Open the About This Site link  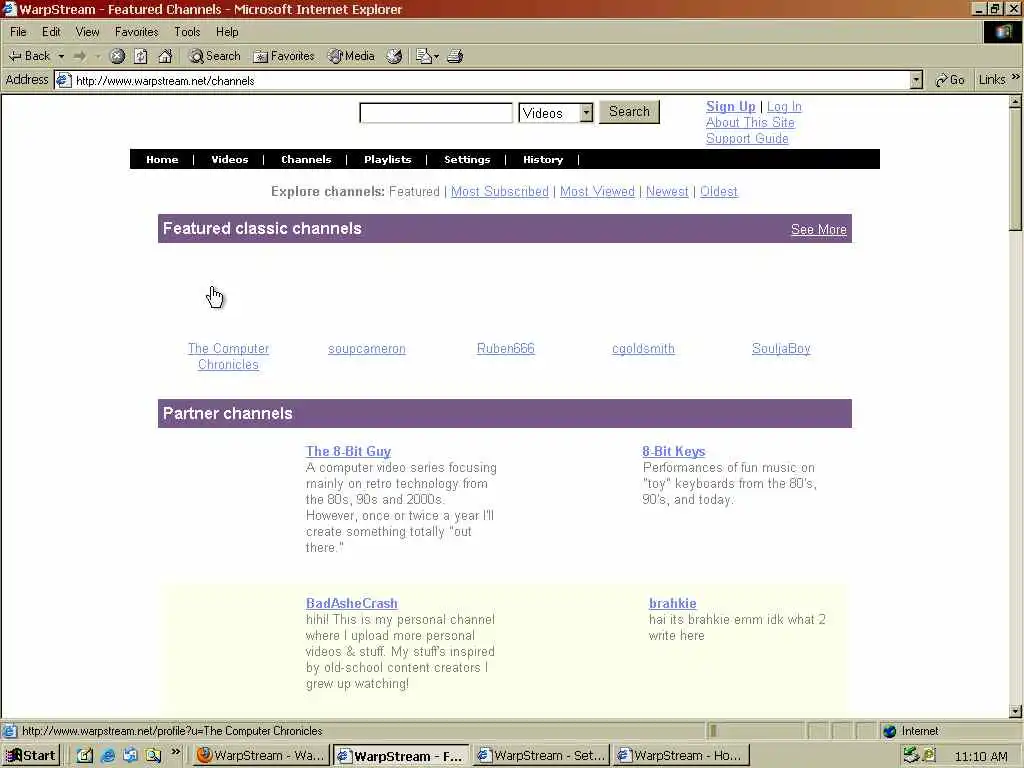(750, 123)
